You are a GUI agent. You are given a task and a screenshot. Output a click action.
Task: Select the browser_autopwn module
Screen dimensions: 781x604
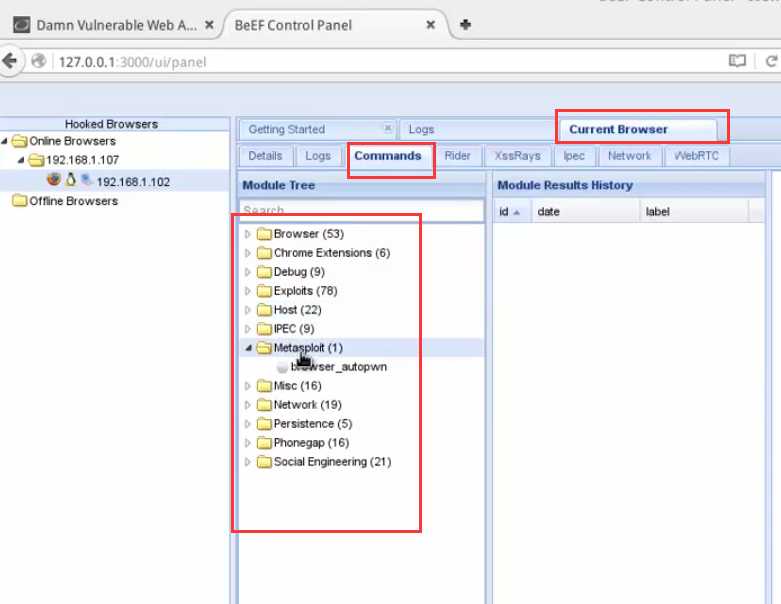(339, 367)
